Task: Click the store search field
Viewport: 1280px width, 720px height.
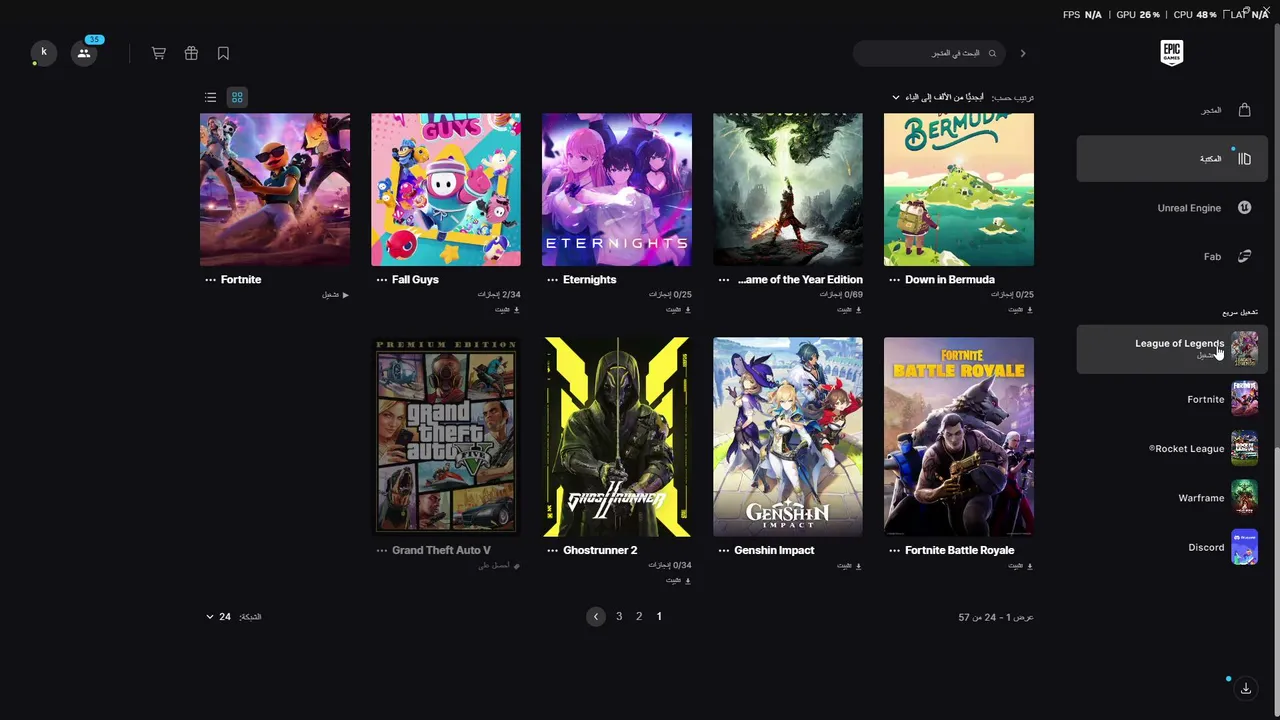Action: coord(929,53)
